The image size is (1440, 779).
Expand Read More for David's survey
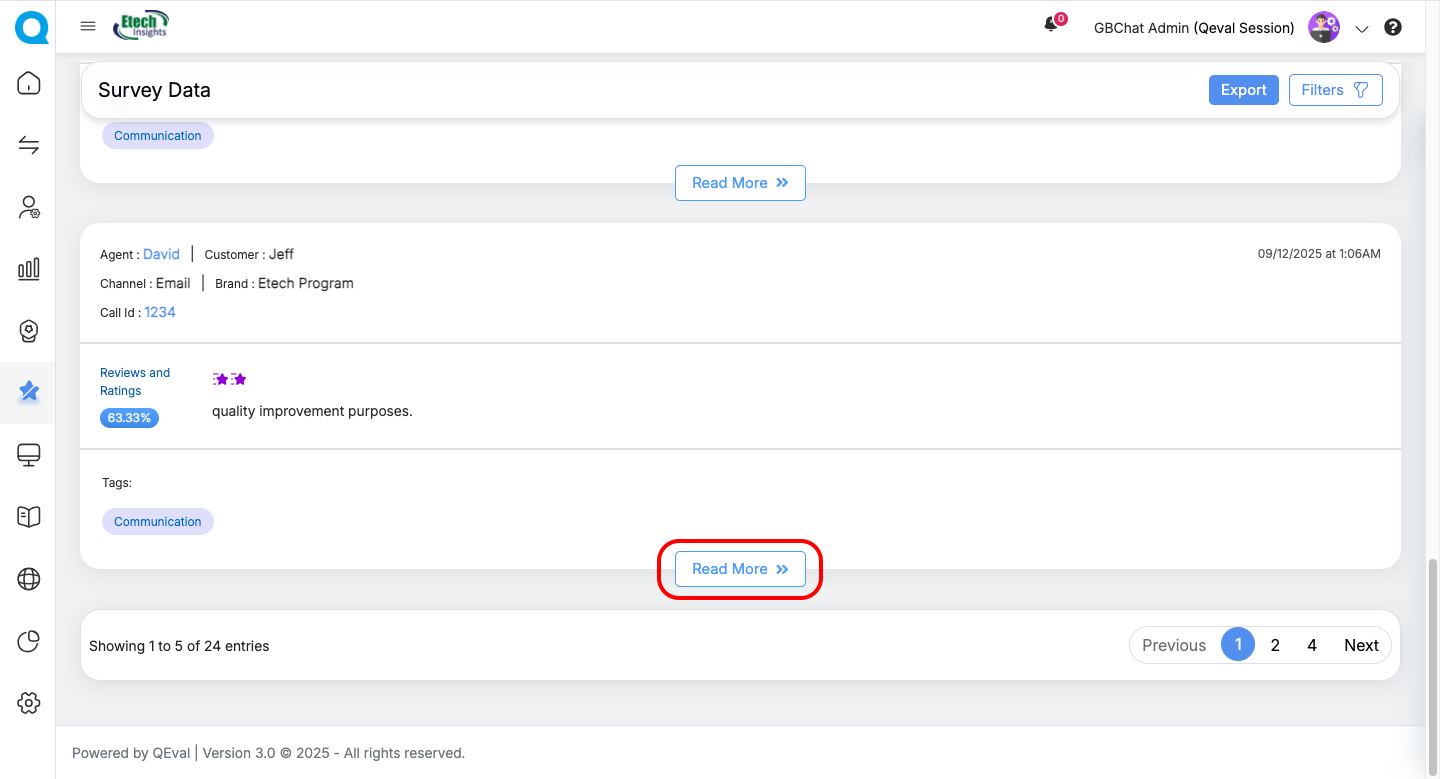coord(740,569)
